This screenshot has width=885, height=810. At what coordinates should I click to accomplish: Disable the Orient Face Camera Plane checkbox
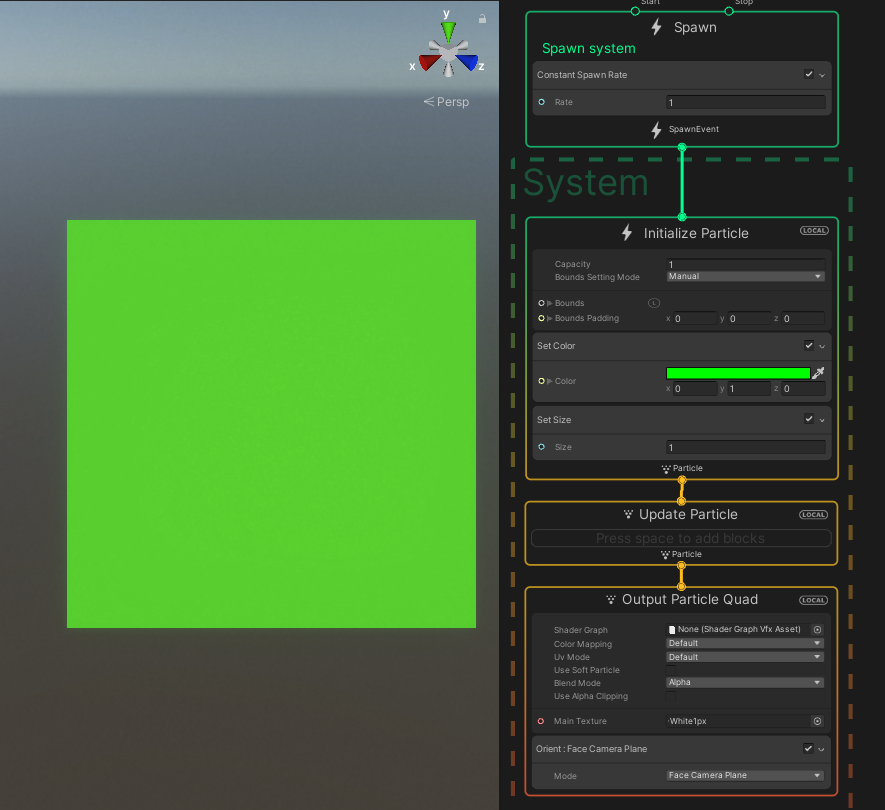coord(808,748)
